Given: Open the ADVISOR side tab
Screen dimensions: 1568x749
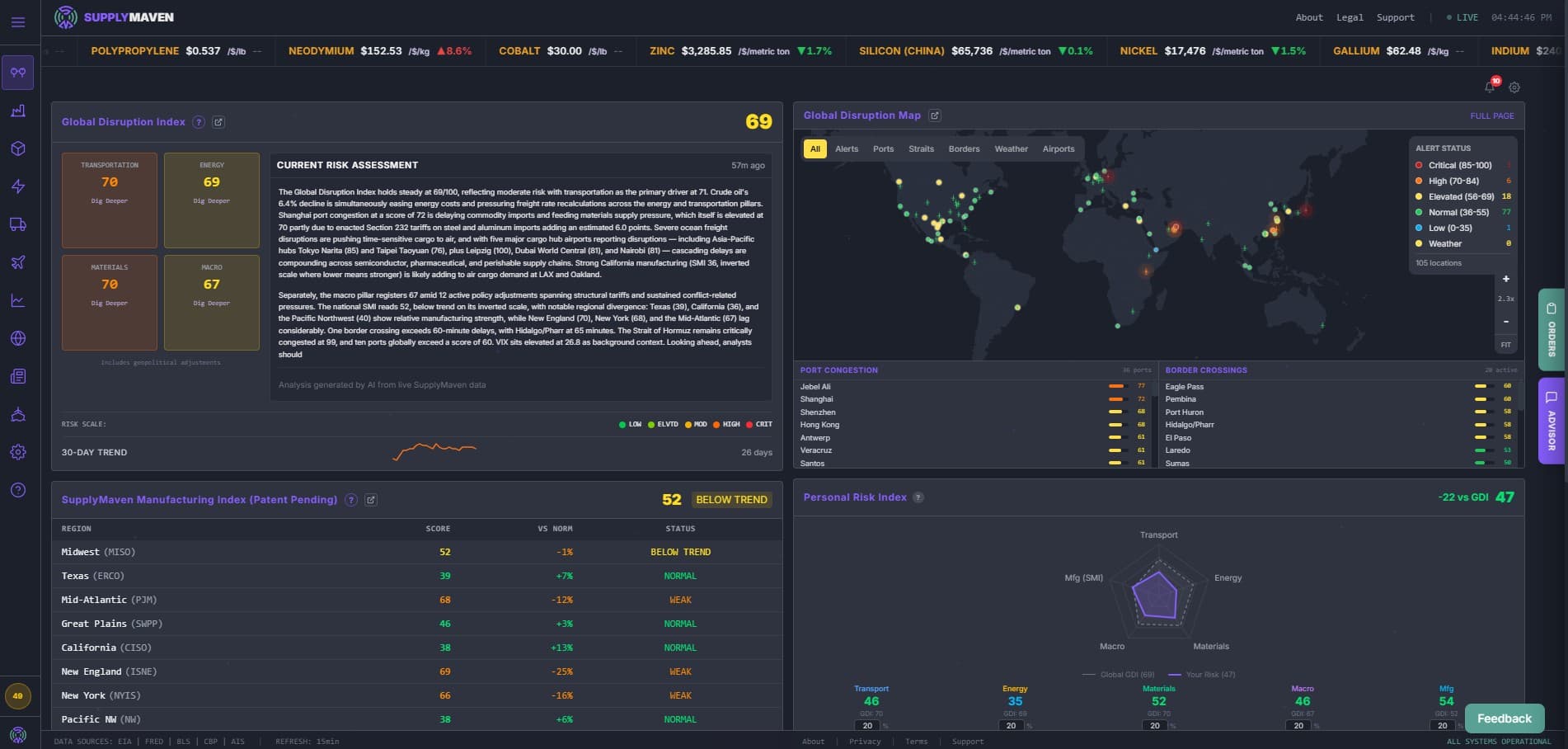Looking at the screenshot, I should coord(1551,421).
